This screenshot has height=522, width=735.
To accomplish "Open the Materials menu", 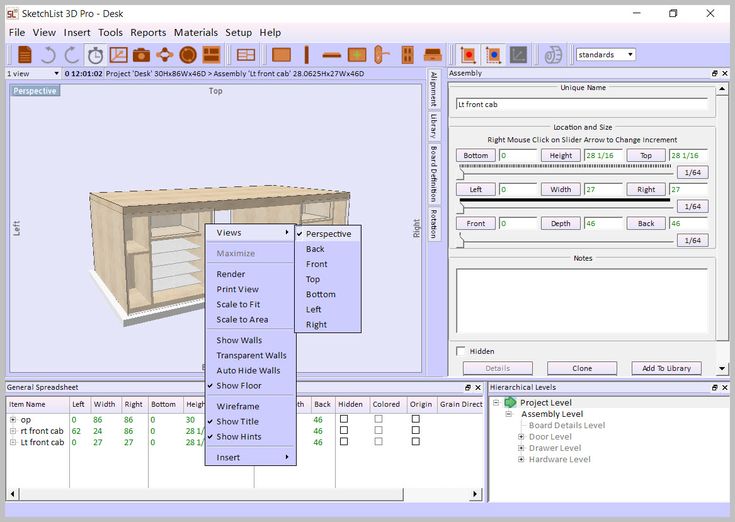I will coord(195,32).
